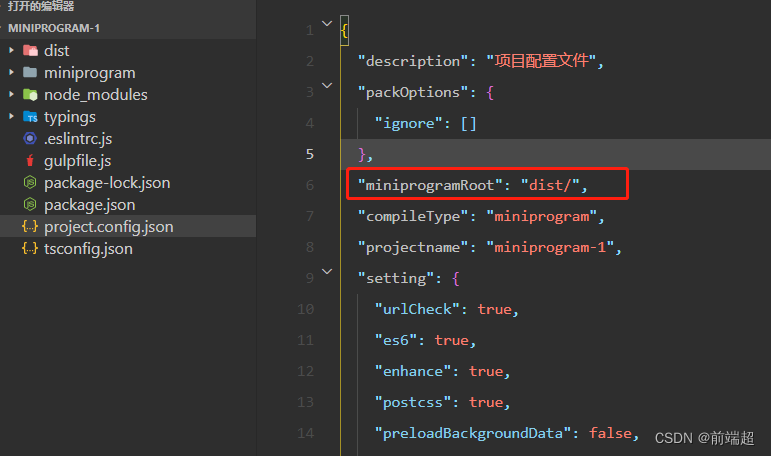Open the miniprogram folder entry
Viewport: 771px width, 456px height.
[89, 73]
